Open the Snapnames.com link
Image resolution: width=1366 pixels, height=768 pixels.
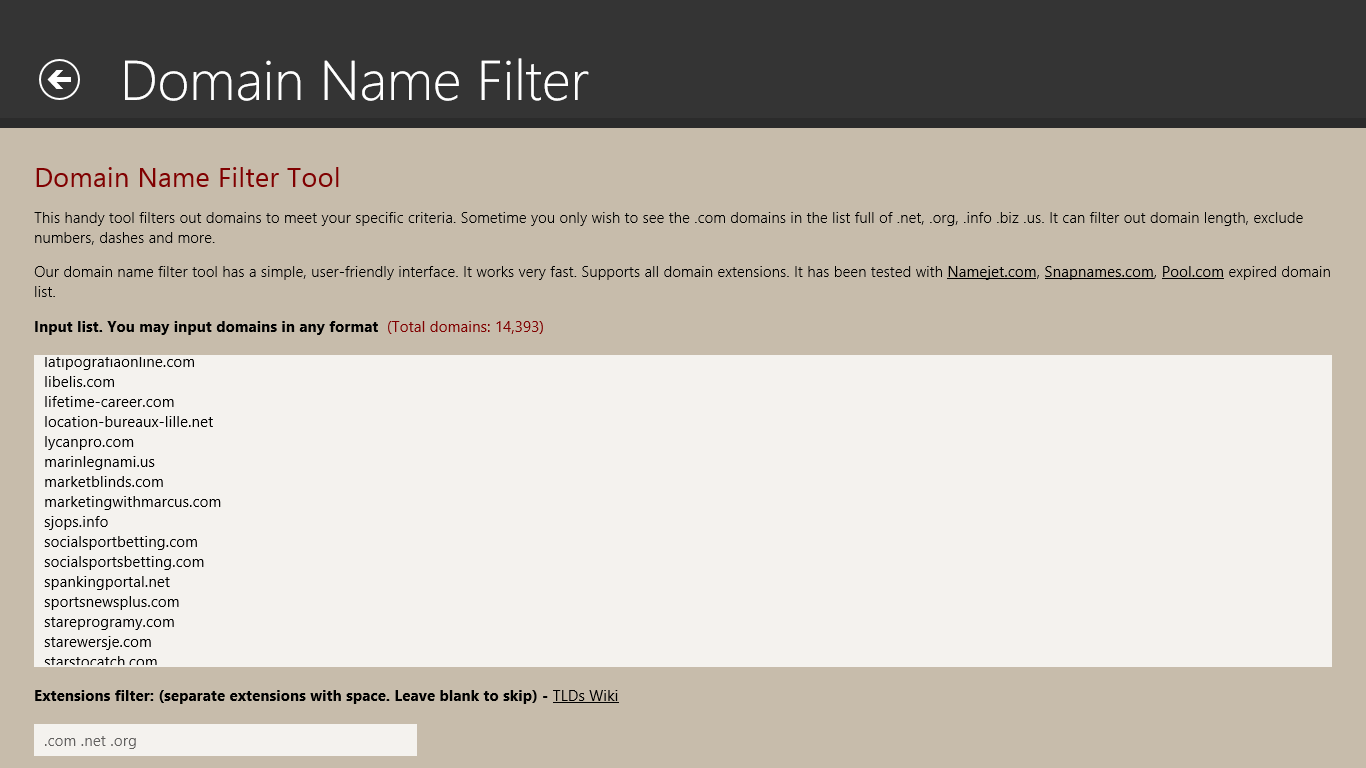(x=1098, y=272)
